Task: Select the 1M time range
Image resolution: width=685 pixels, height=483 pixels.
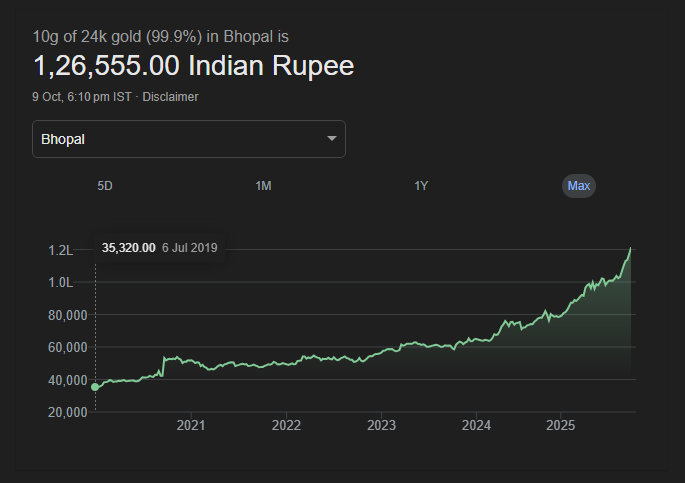Action: pyautogui.click(x=263, y=186)
